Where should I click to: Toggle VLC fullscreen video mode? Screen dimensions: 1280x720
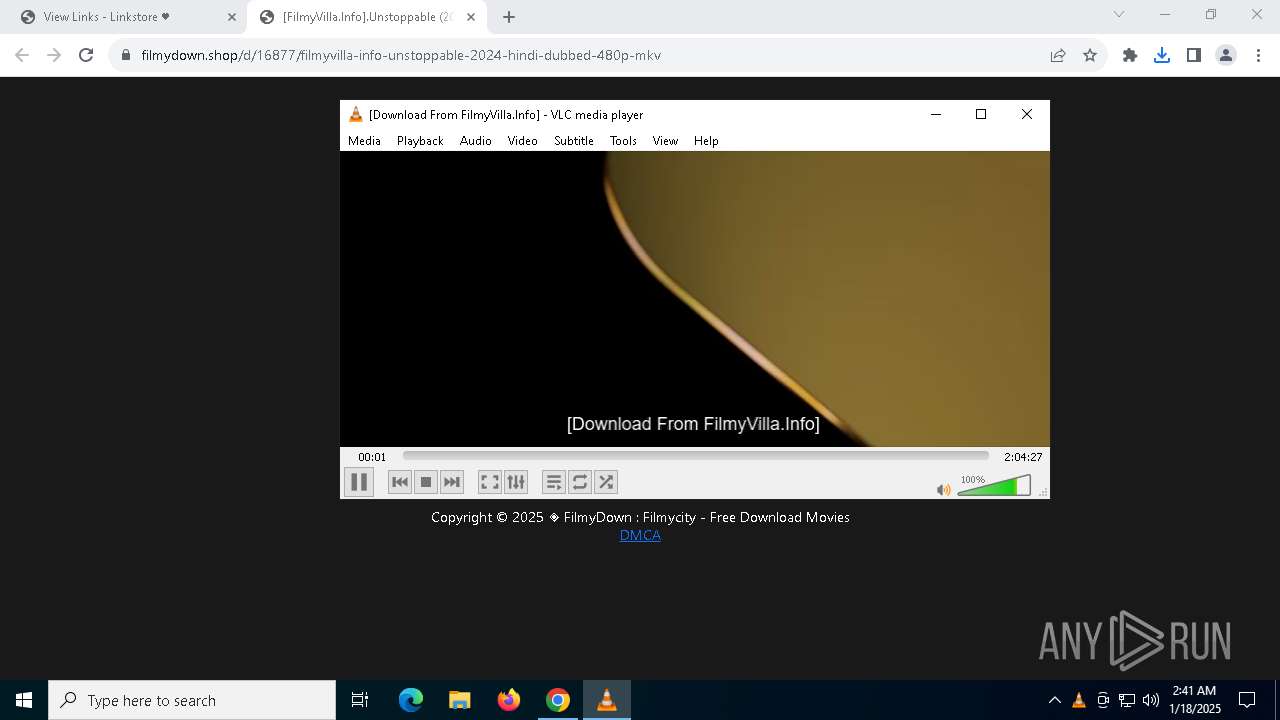click(490, 482)
